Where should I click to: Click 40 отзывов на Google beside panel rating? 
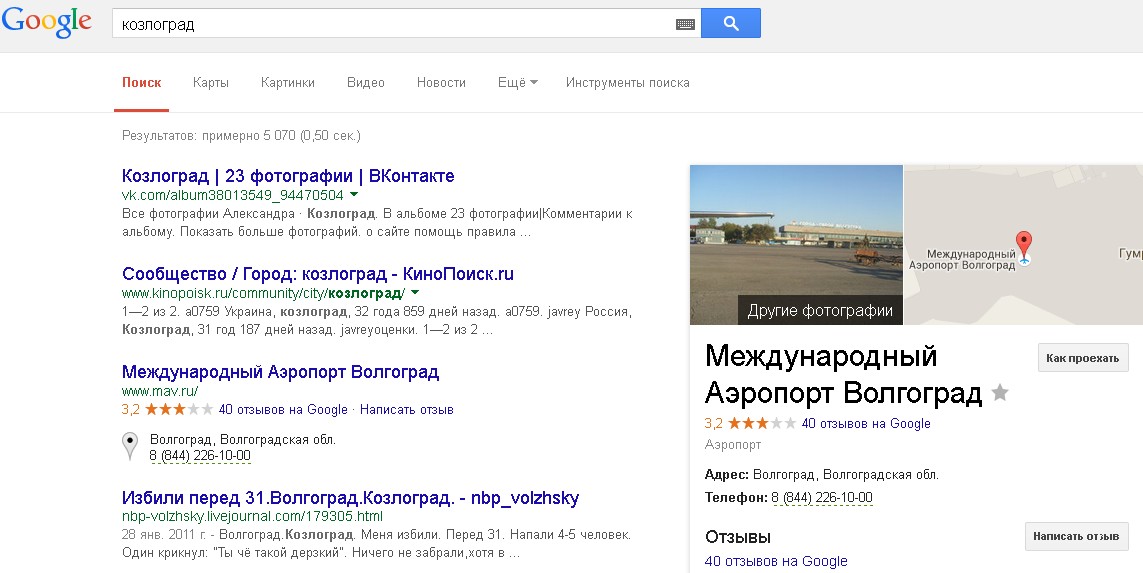pos(866,424)
